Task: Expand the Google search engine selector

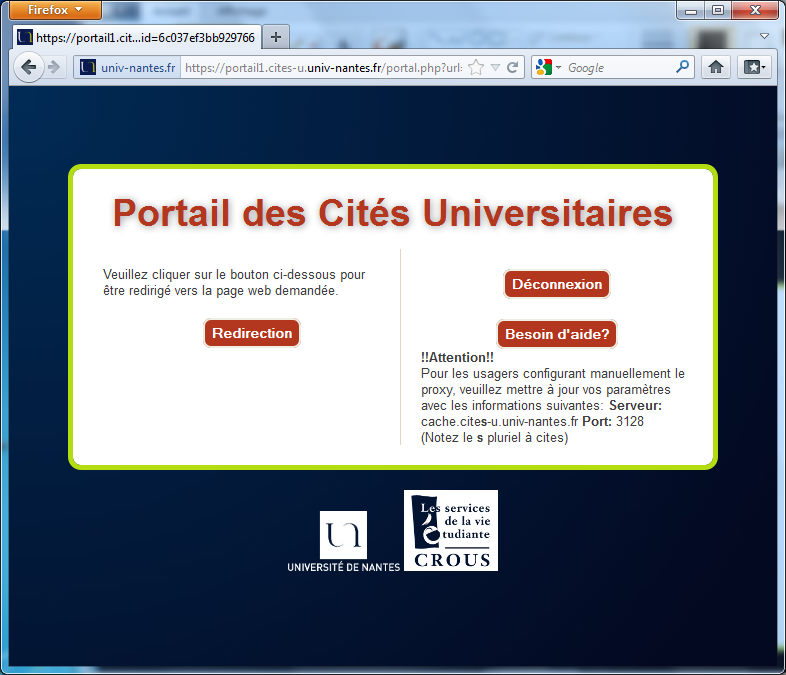Action: point(549,68)
